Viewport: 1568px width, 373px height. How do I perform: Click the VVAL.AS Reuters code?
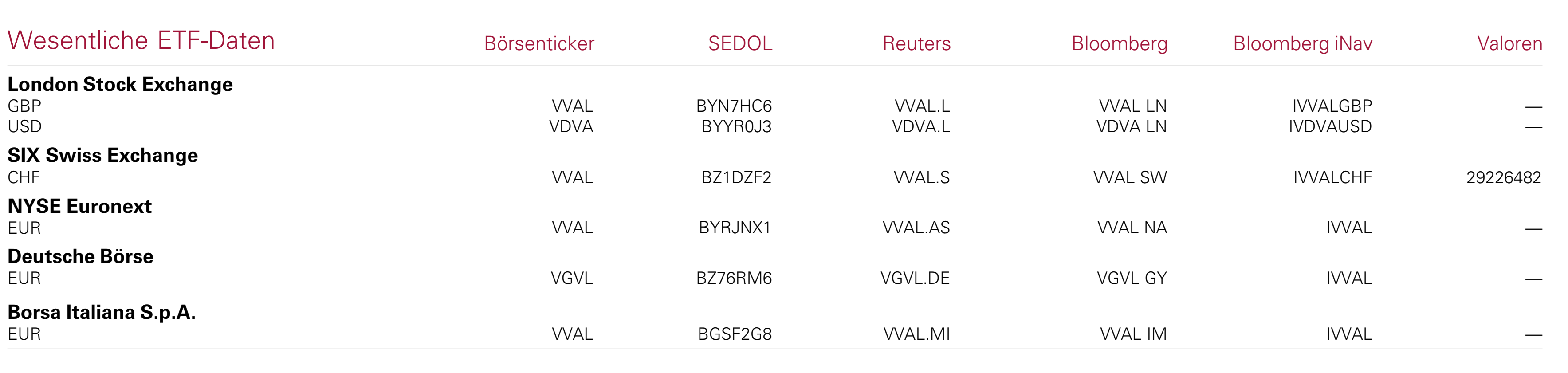[x=916, y=228]
